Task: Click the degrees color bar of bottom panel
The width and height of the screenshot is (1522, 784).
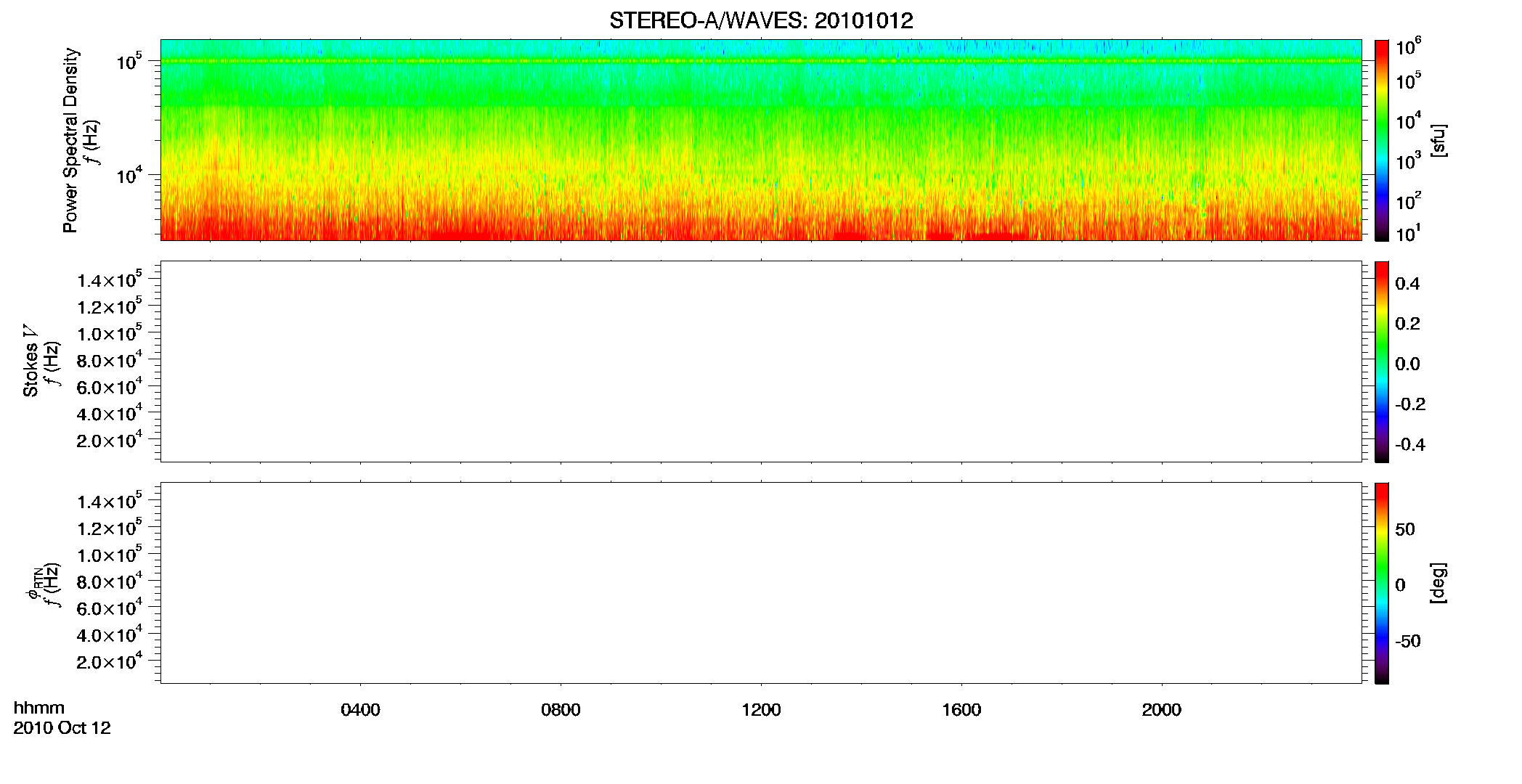Action: coord(1381,583)
